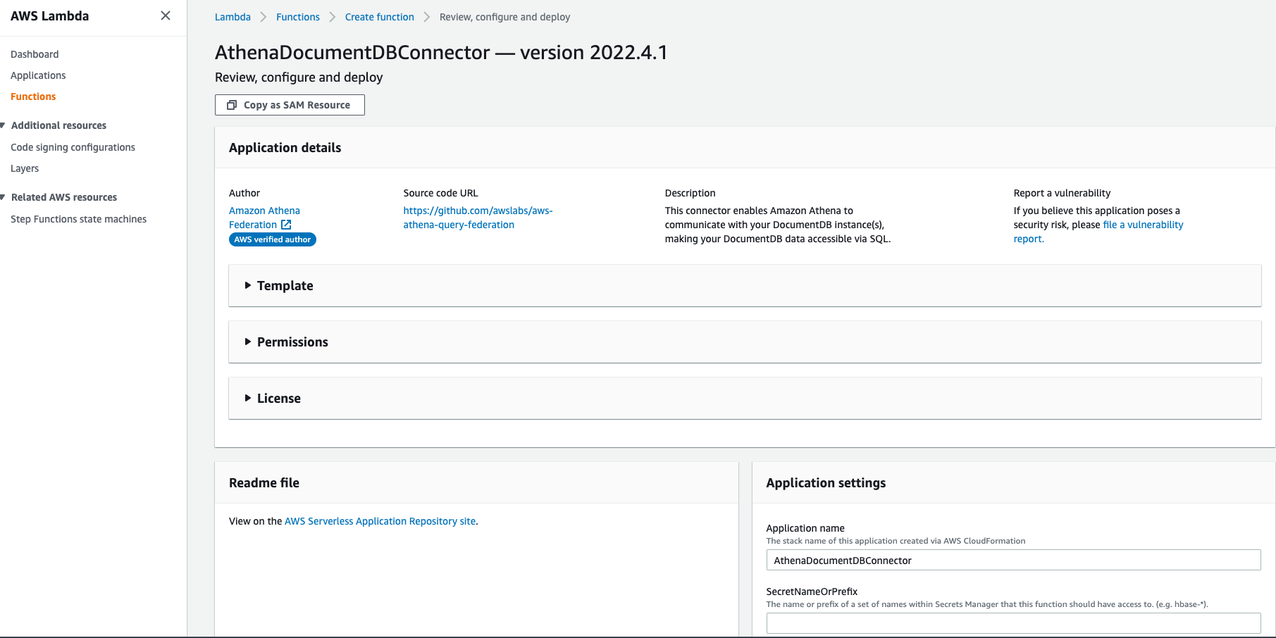Click external link icon beside Amazon Athena Federation
1276x638 pixels.
click(286, 225)
